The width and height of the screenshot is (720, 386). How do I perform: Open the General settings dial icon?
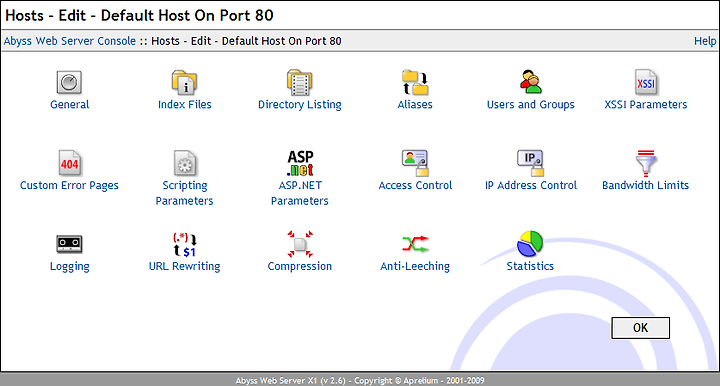coord(69,82)
